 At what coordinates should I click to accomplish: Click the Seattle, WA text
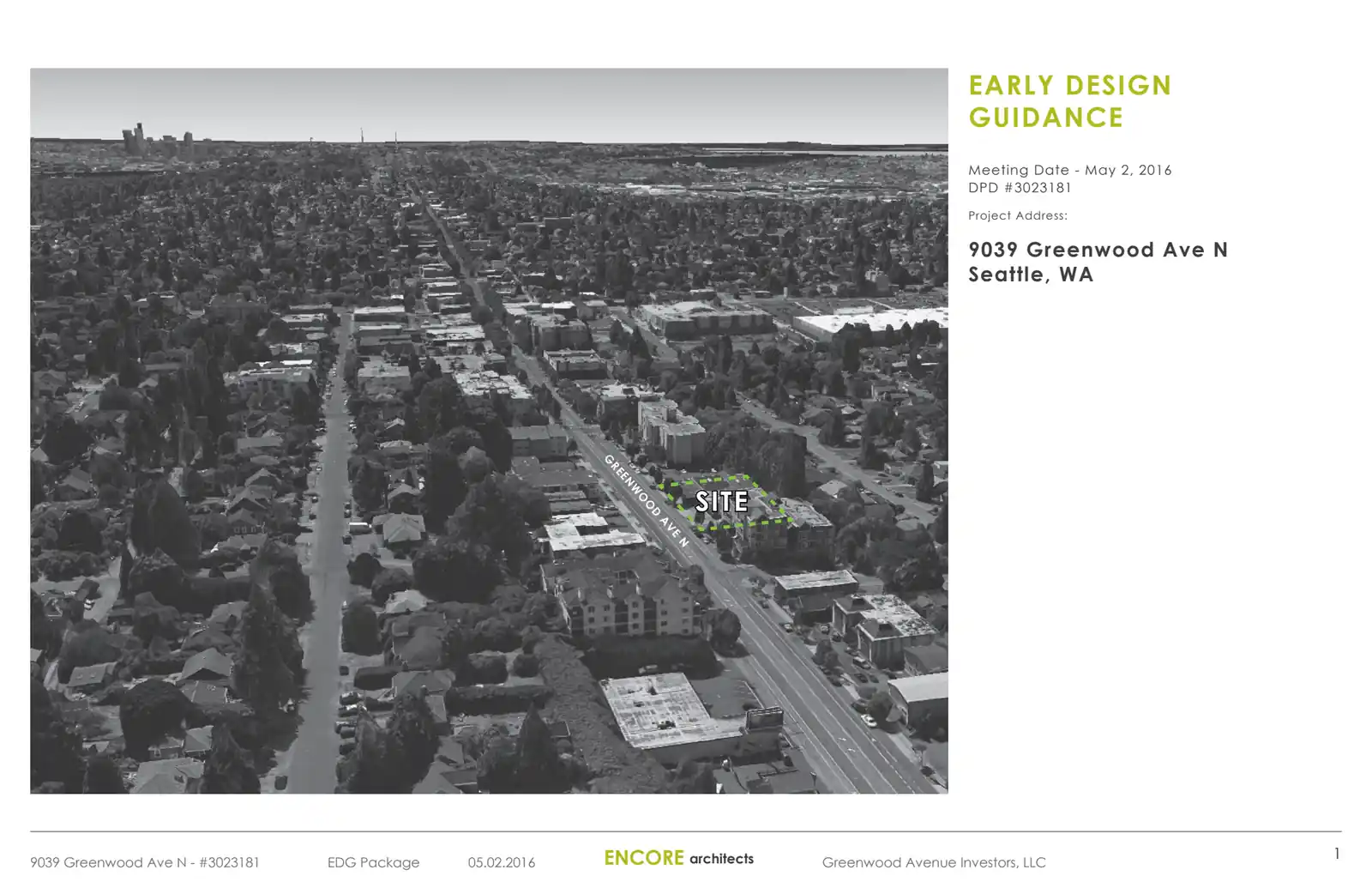(x=1031, y=275)
